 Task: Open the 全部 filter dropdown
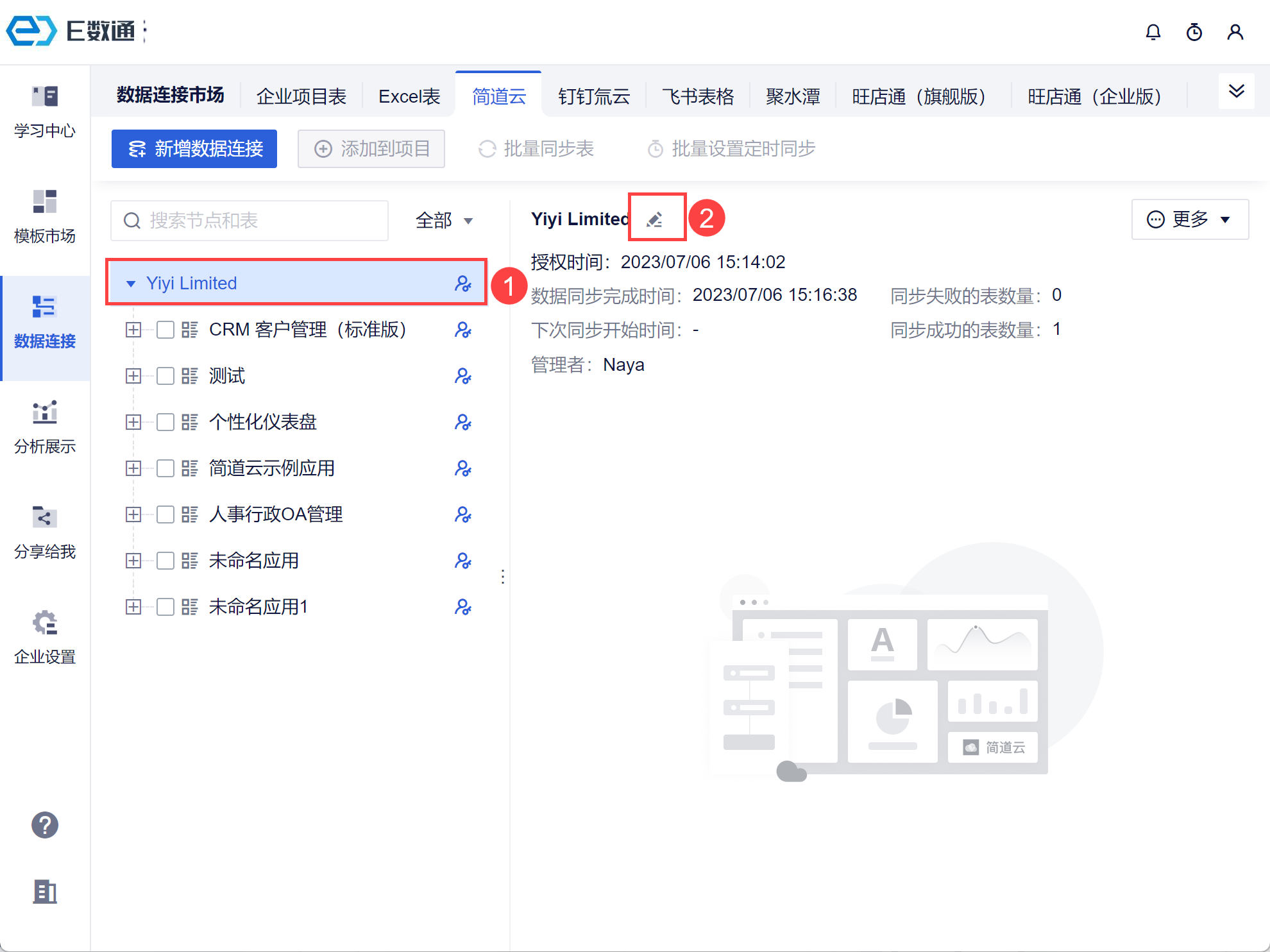coord(444,221)
